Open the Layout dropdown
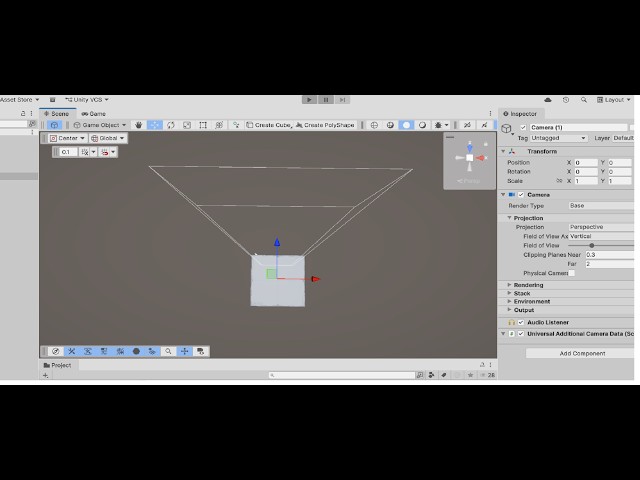The image size is (640, 480). coord(613,100)
